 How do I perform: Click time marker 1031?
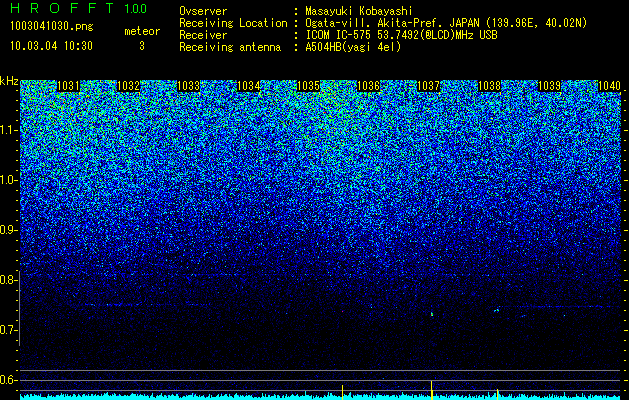point(68,86)
